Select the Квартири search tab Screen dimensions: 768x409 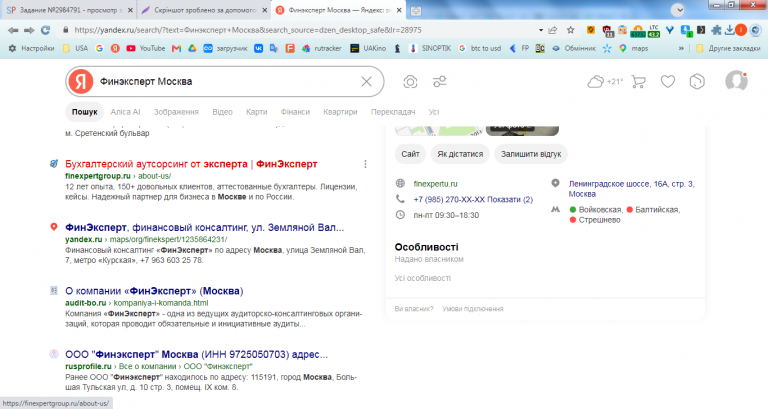[x=340, y=112]
